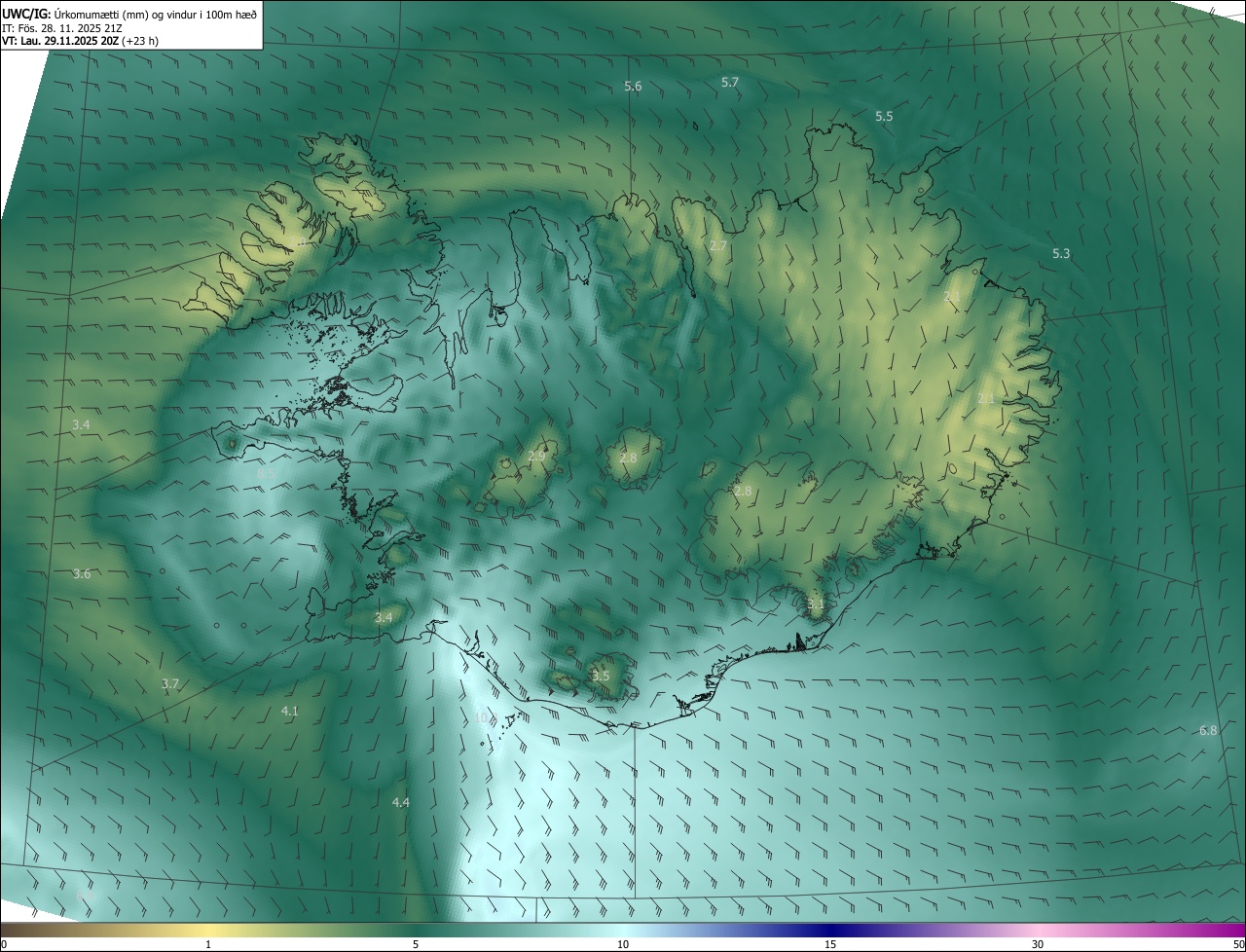The height and width of the screenshot is (952, 1246).
Task: Click the colorbar tick label 30
Action: [1038, 944]
